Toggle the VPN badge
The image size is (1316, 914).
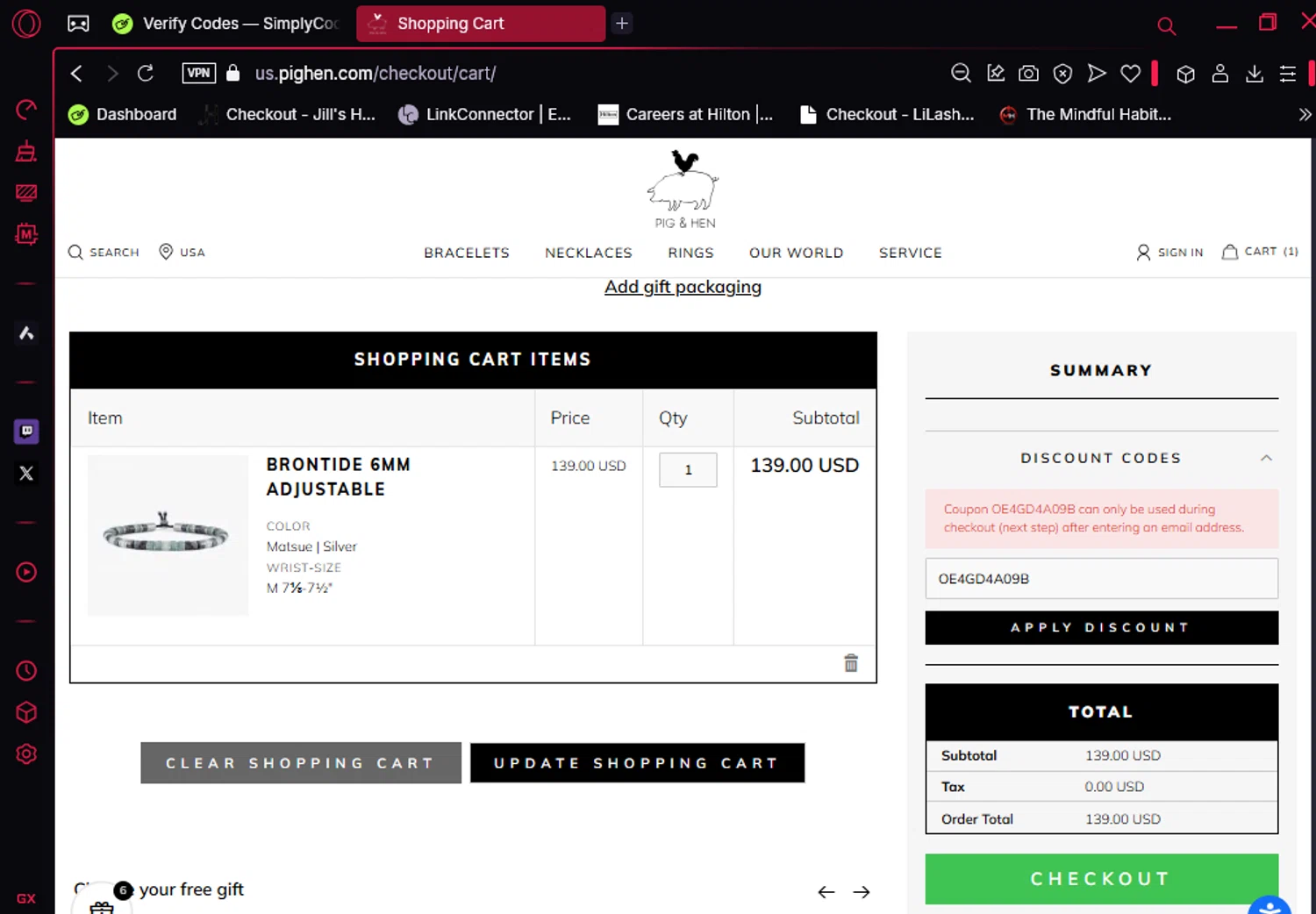pyautogui.click(x=199, y=73)
